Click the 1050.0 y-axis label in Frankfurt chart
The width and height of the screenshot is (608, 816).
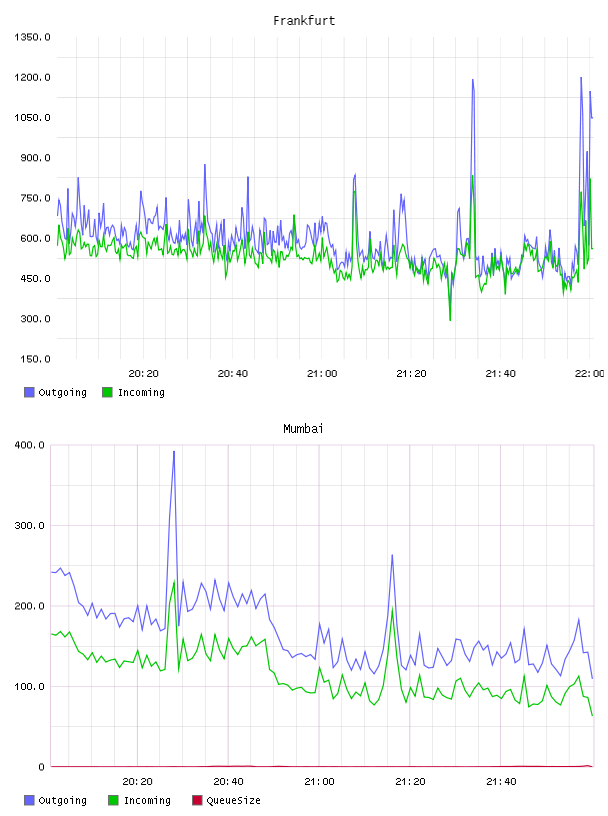(x=32, y=118)
